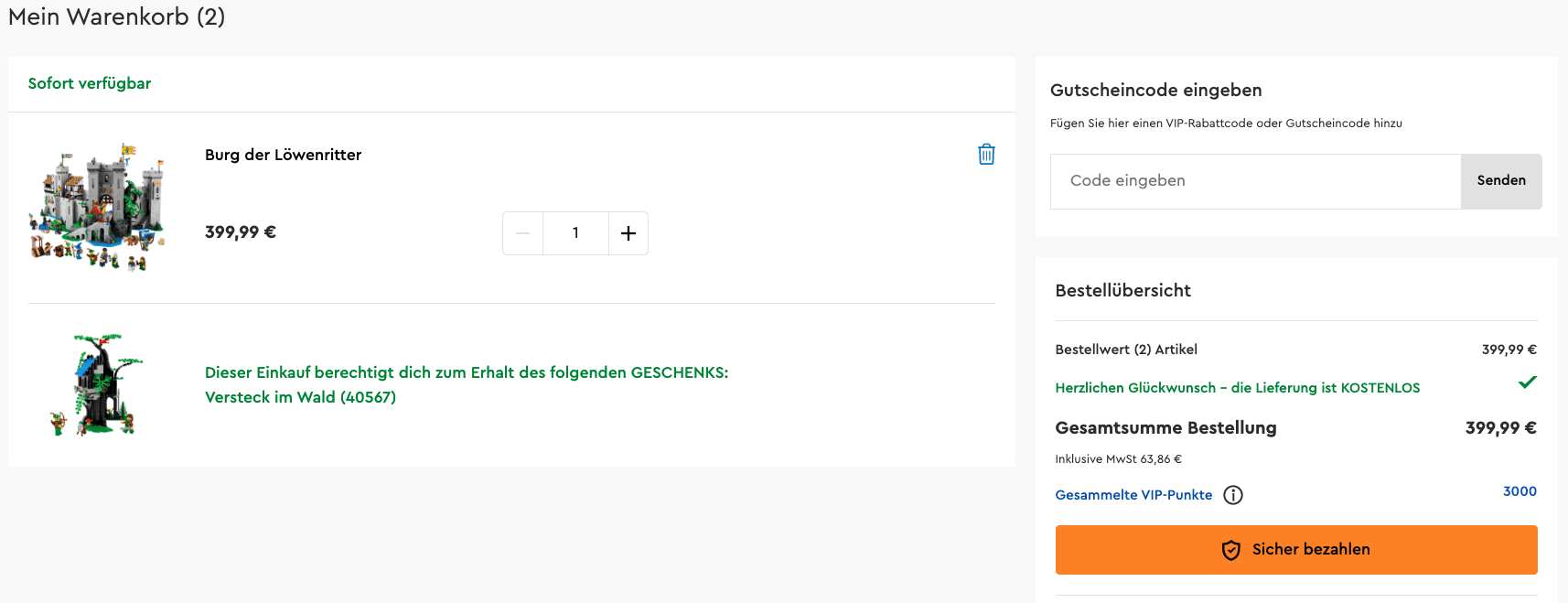Click the Sicher bezahlen checkout button
This screenshot has height=603, width=1568.
pyautogui.click(x=1296, y=550)
